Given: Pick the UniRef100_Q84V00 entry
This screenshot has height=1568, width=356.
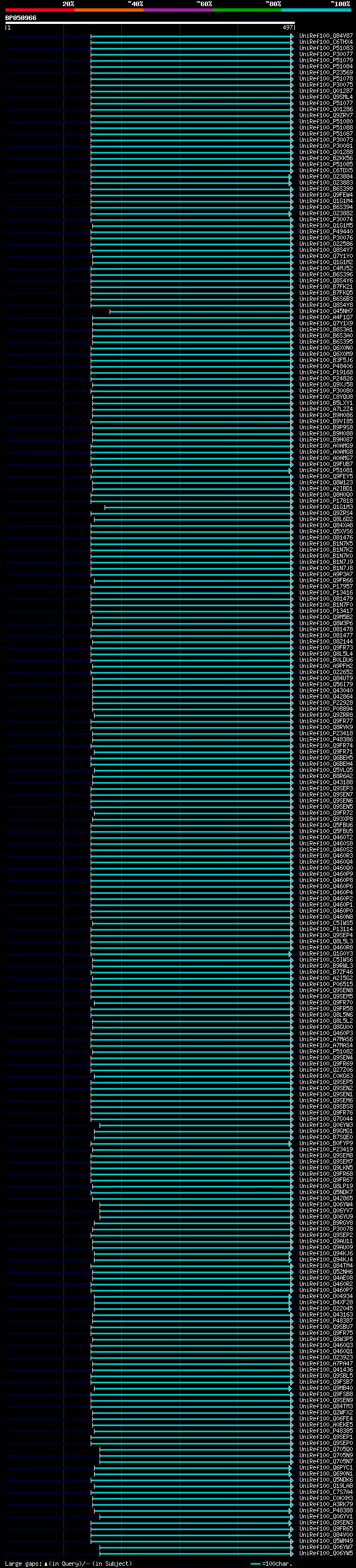Looking at the screenshot, I should coord(325,1535).
